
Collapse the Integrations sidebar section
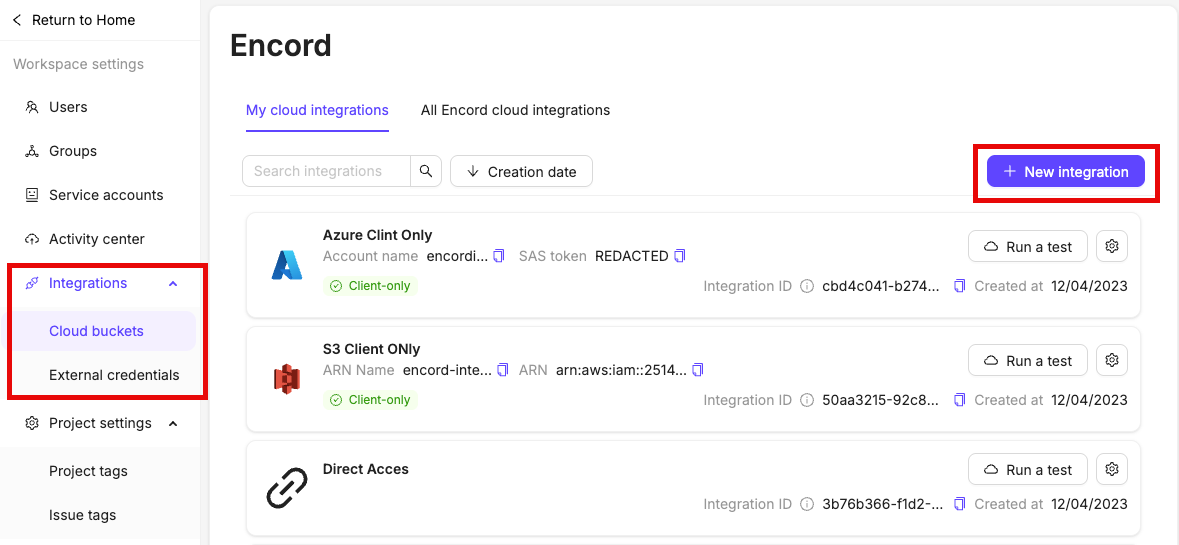[173, 283]
